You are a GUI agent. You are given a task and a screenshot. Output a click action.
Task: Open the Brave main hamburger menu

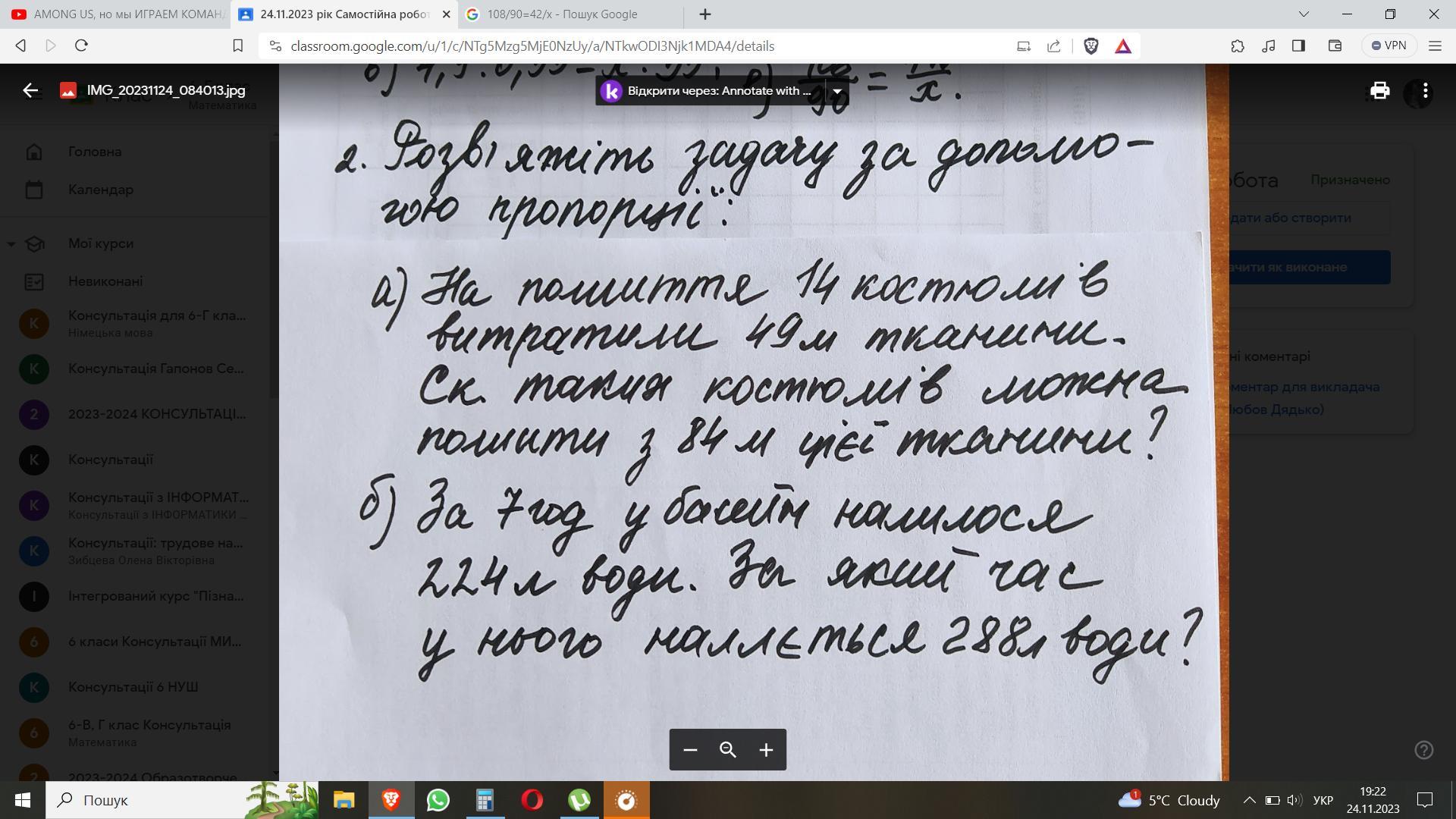(x=1435, y=46)
